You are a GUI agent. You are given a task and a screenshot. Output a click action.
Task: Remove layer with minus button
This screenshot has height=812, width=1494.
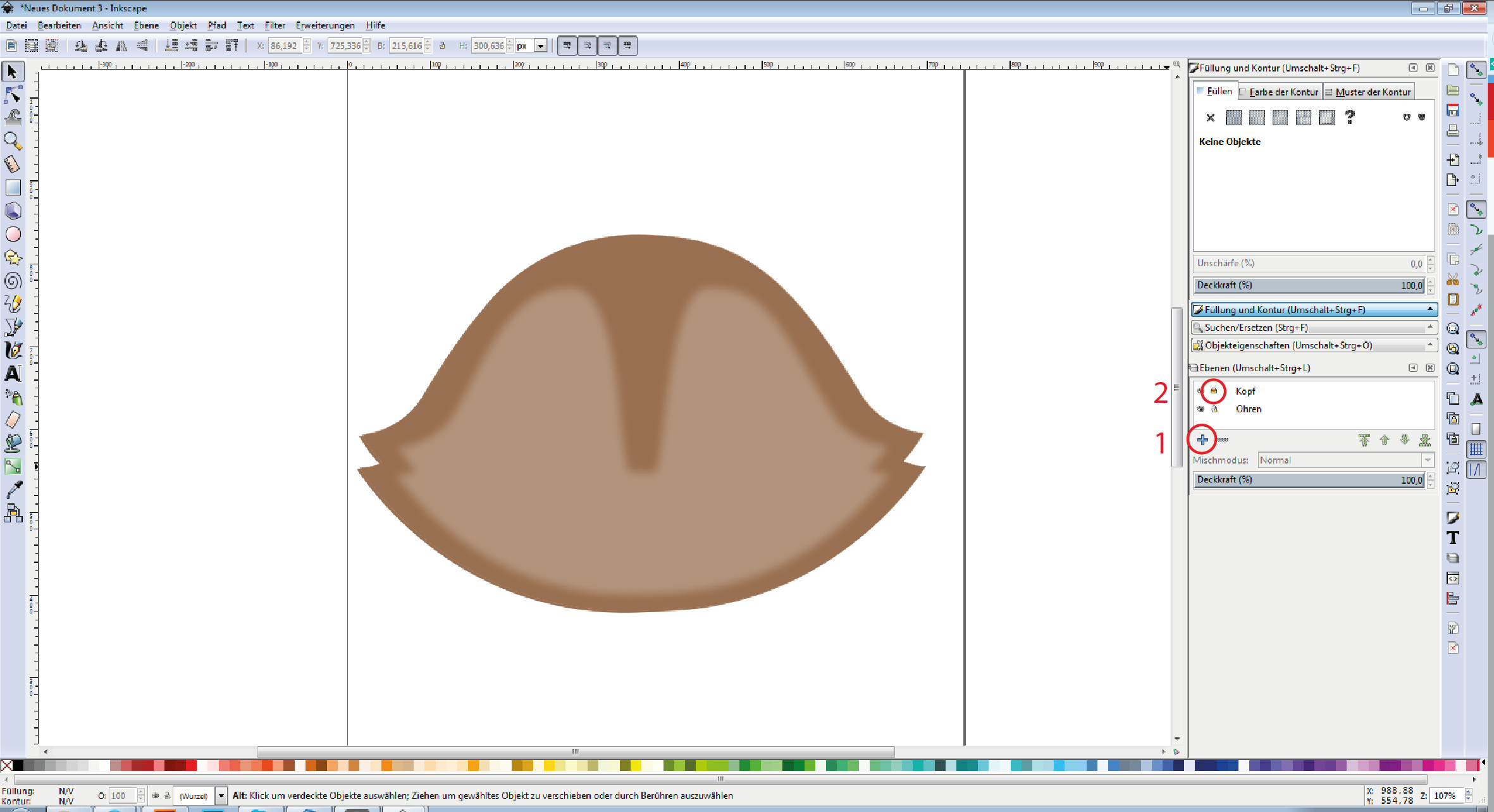(x=1223, y=440)
